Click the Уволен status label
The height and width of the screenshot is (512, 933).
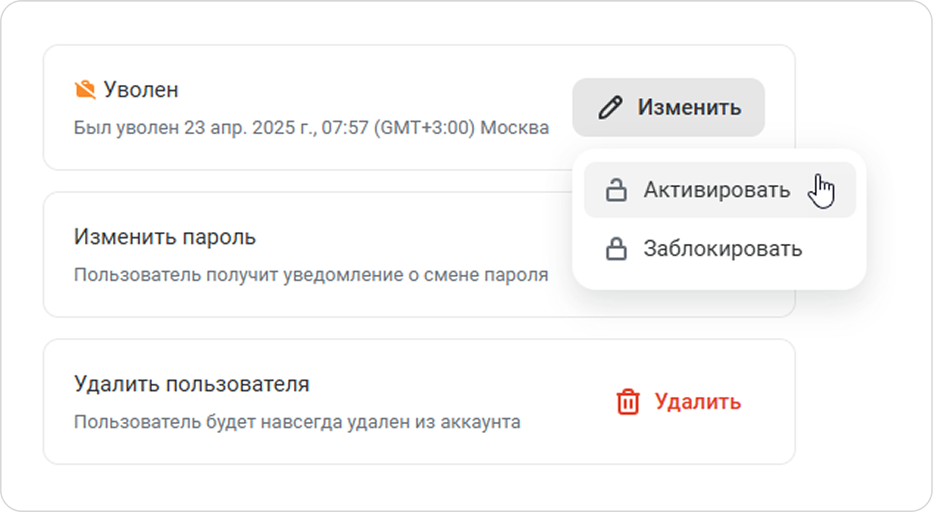point(141,89)
